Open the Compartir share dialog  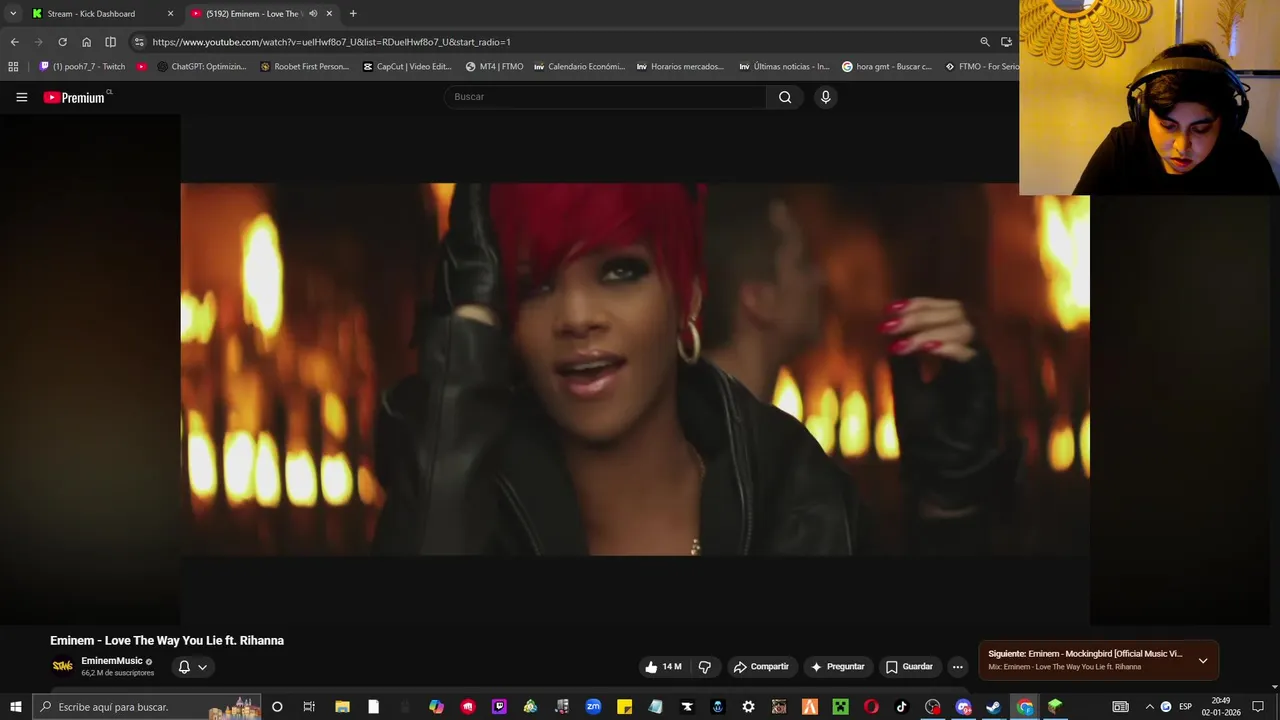[x=761, y=667]
